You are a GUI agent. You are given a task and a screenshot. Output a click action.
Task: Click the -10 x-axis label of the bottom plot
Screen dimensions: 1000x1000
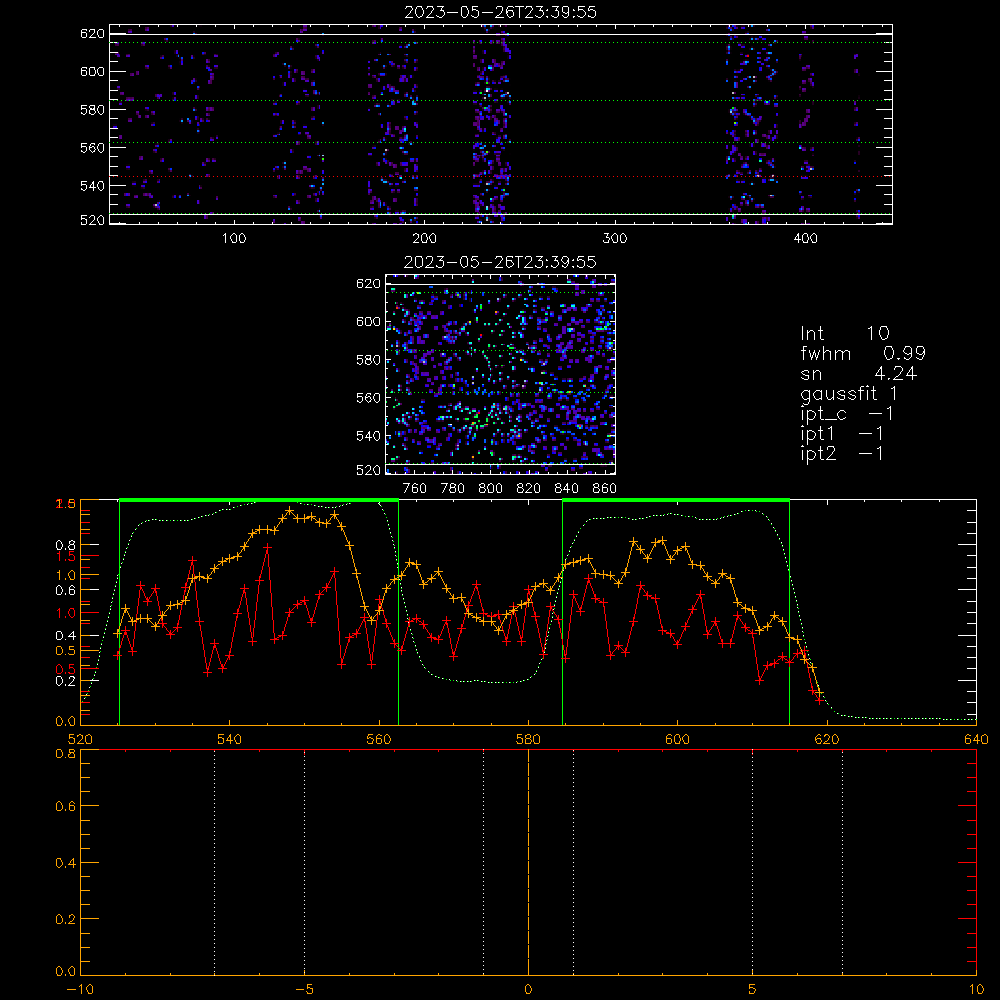point(80,990)
